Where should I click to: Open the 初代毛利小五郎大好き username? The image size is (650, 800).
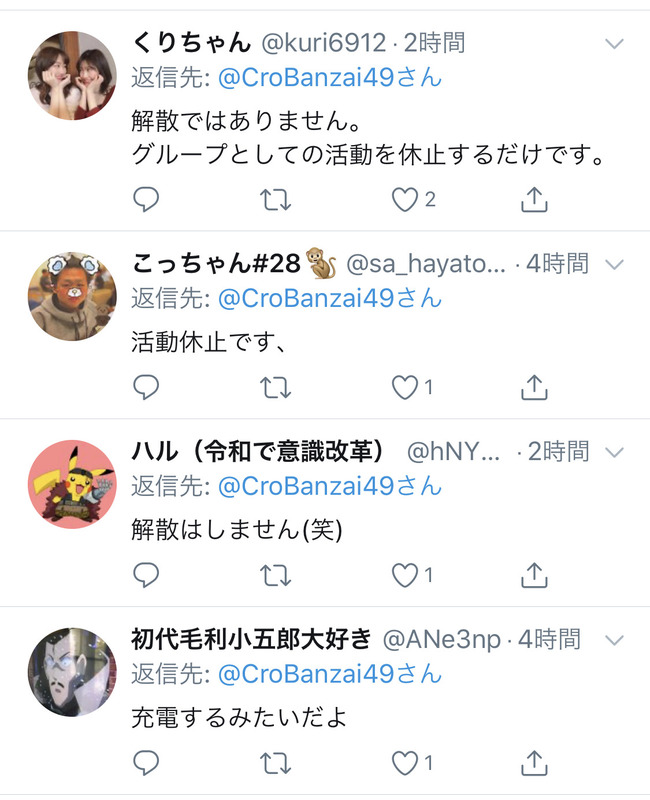point(251,639)
